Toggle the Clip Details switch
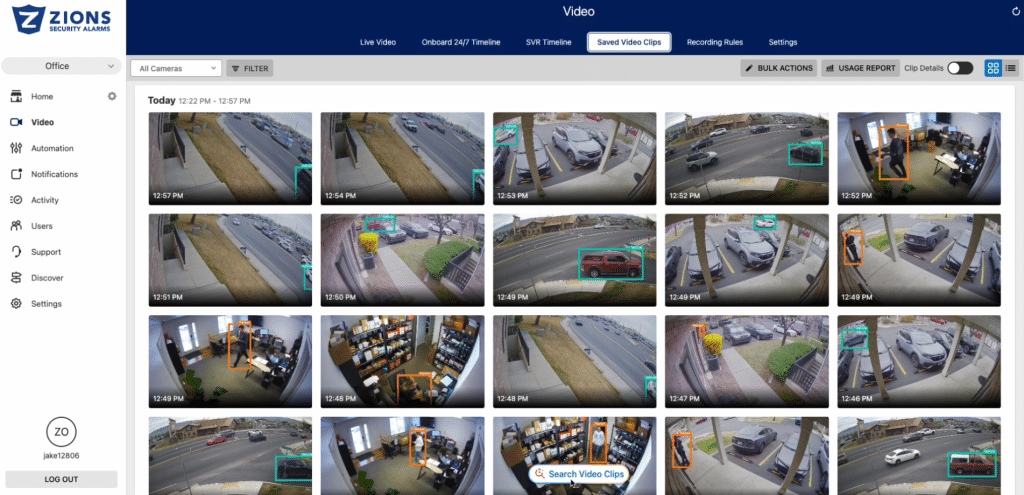Screen dimensions: 1024x495 pos(960,68)
